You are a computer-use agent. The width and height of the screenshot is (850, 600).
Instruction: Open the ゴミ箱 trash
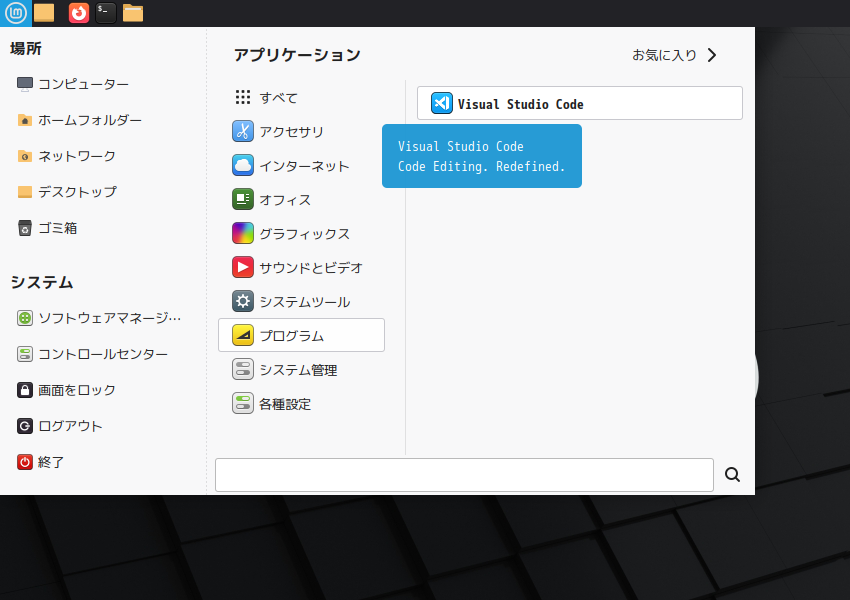click(47, 228)
